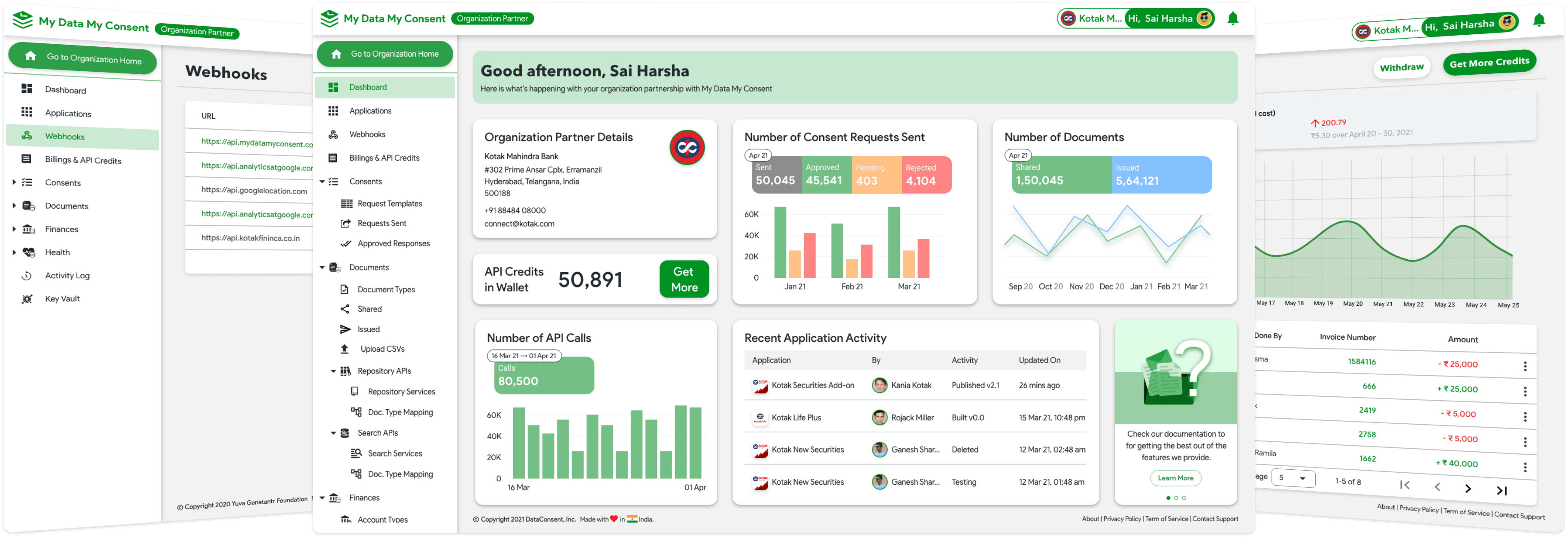Image resolution: width=1568 pixels, height=538 pixels.
Task: Click Contact Support in center footer
Action: 1215,519
